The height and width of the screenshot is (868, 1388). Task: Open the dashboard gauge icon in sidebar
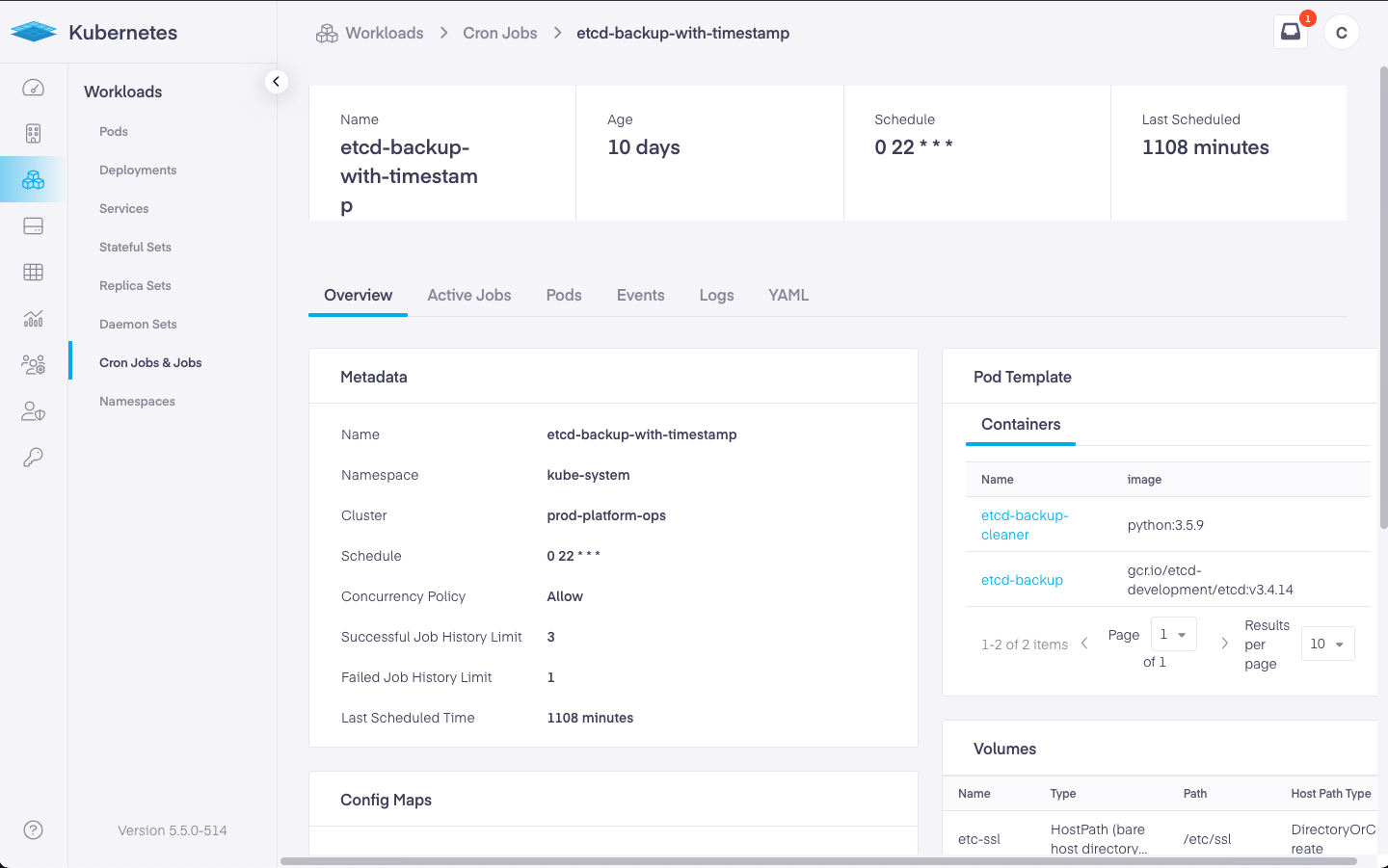(33, 88)
